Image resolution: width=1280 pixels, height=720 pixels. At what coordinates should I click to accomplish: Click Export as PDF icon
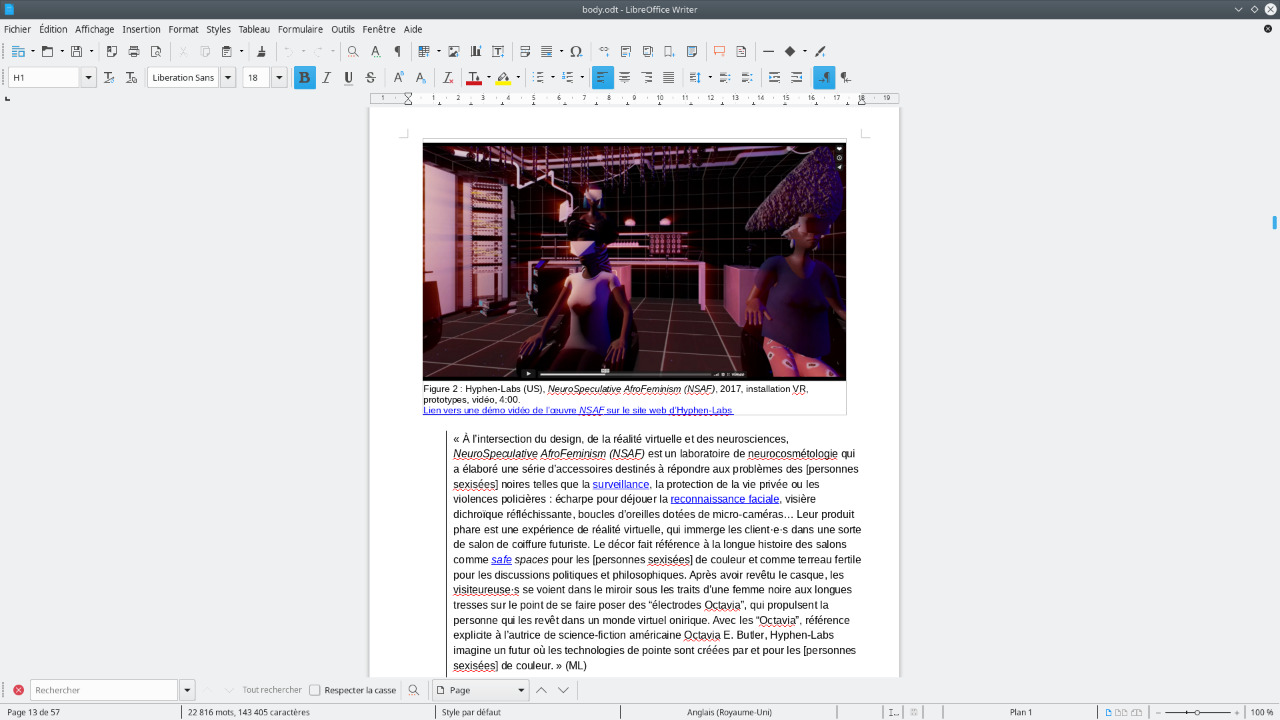tap(112, 51)
